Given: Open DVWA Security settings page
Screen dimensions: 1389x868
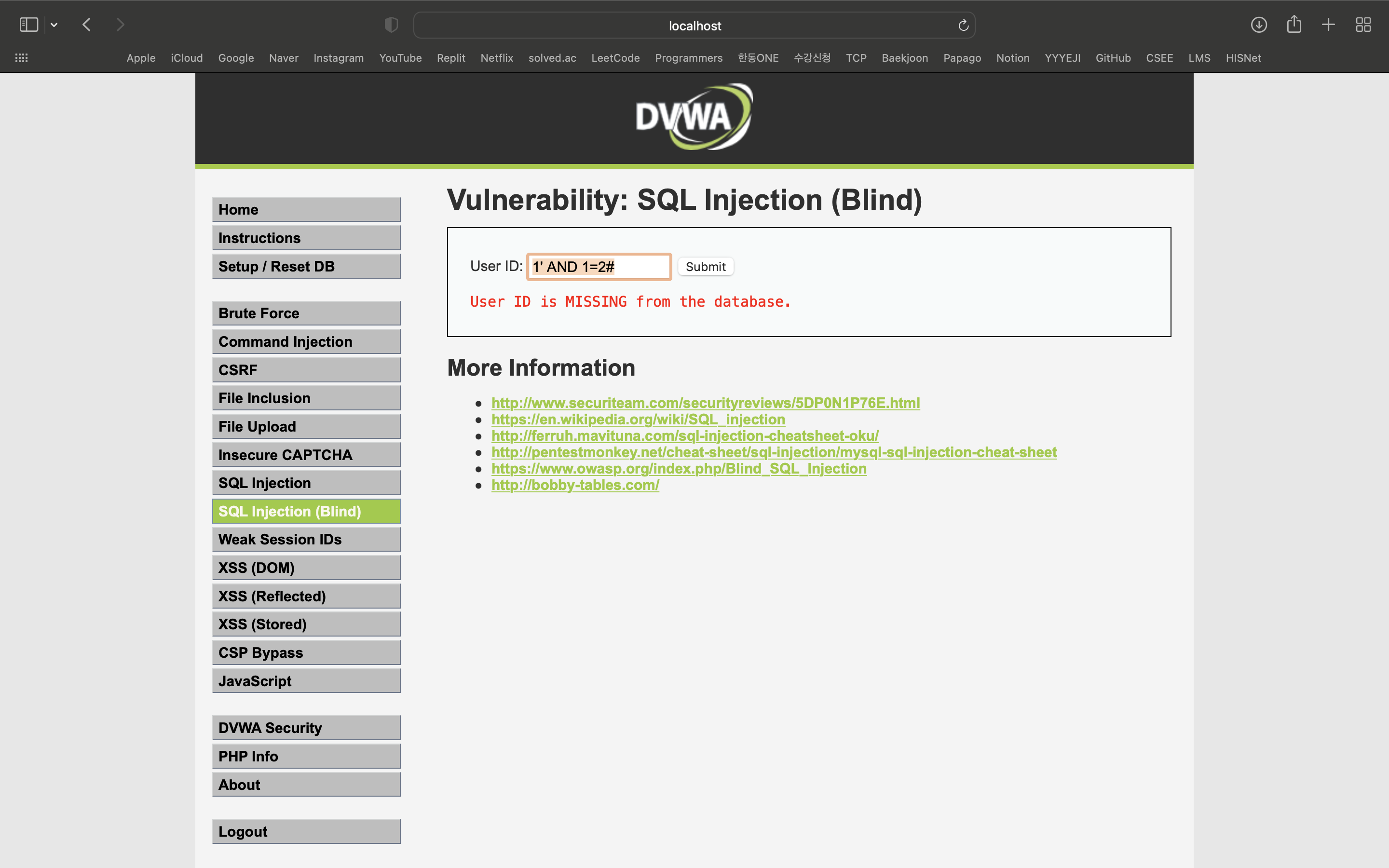Looking at the screenshot, I should [x=306, y=728].
